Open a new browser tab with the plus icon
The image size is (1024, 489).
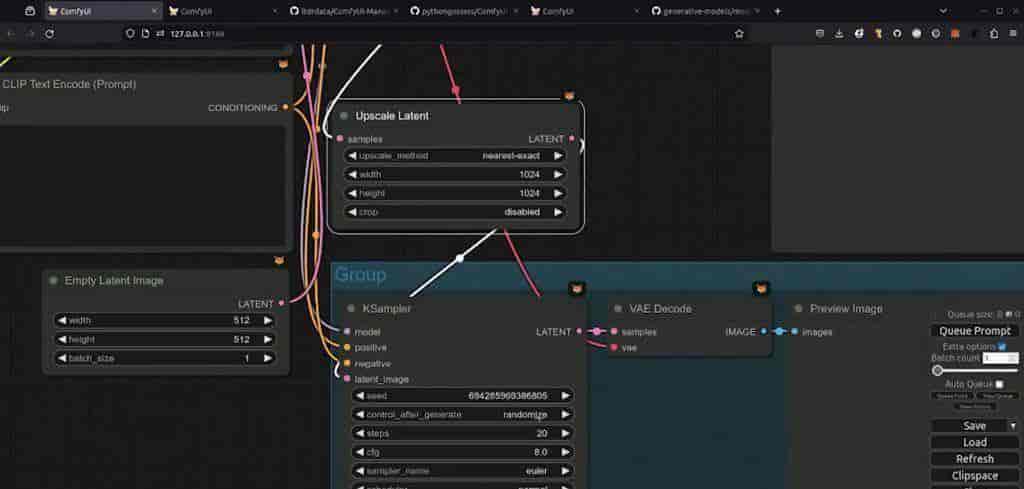coord(777,11)
